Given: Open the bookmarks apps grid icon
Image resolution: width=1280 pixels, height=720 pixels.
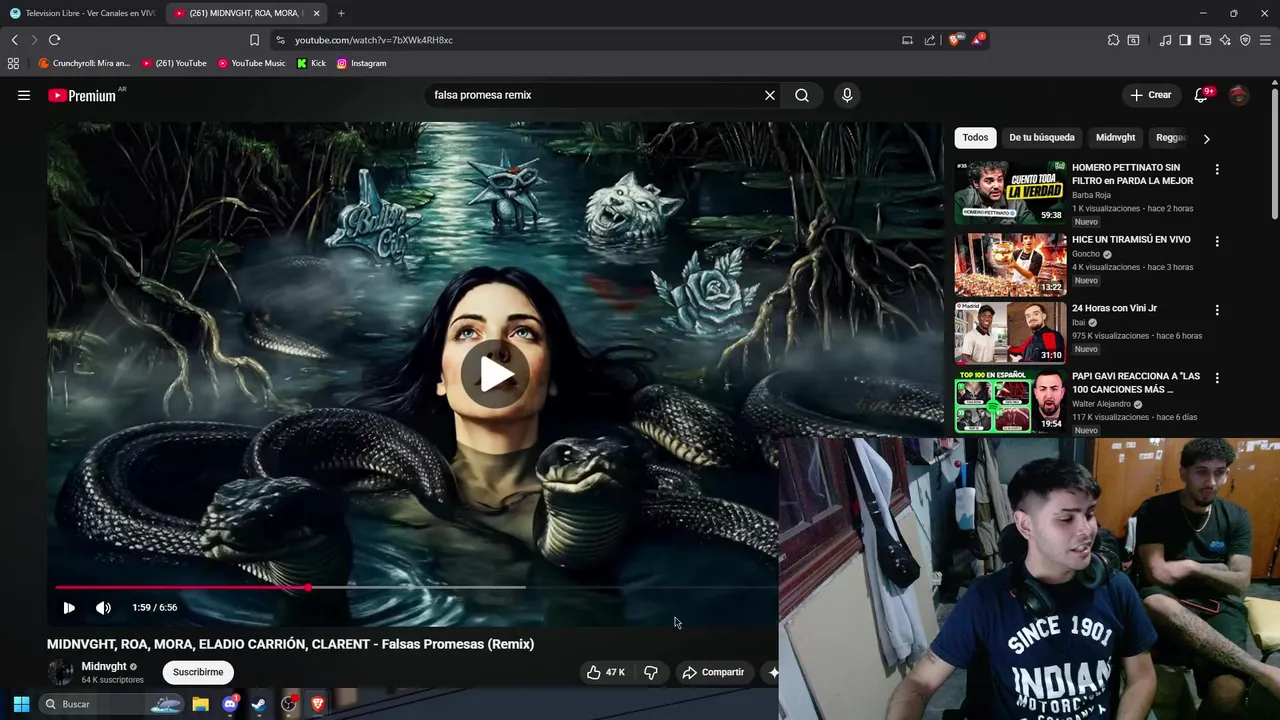Looking at the screenshot, I should 13,63.
